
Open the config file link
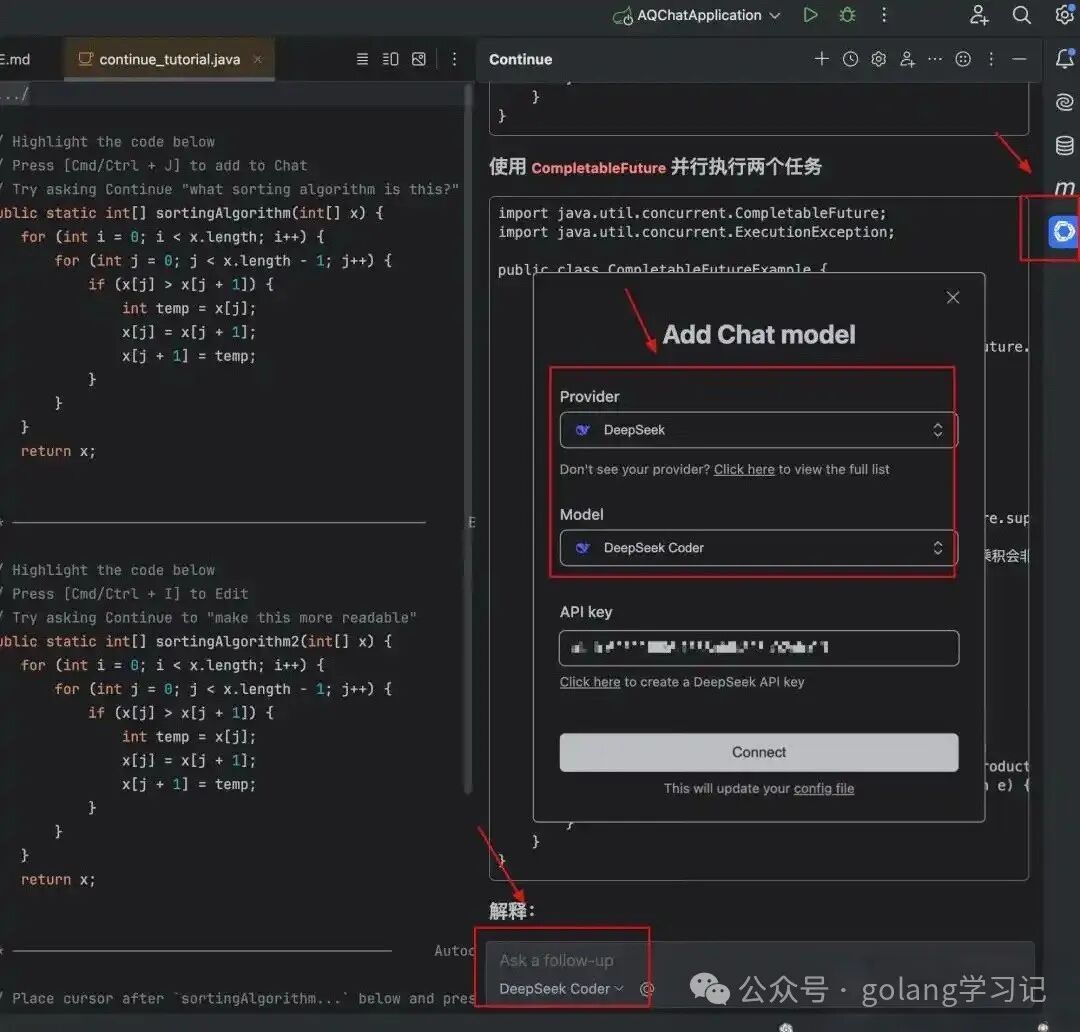click(824, 788)
